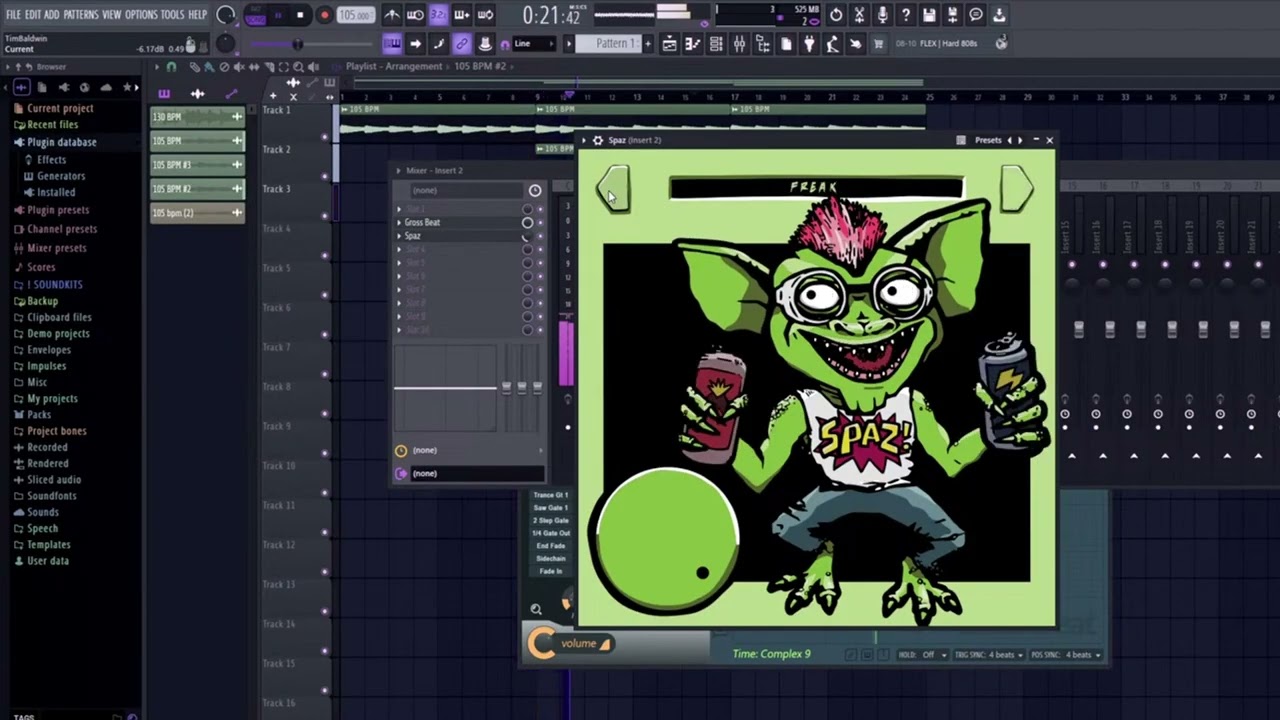
Task: Click the render/export download icon
Action: 998,15
